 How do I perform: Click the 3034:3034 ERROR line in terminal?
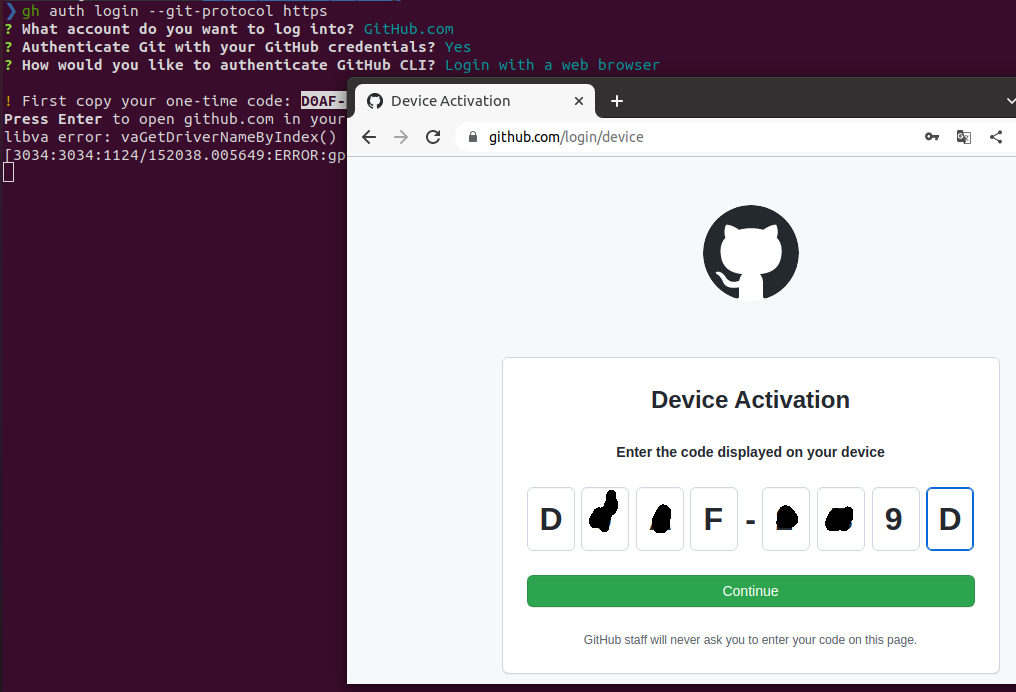coord(175,156)
